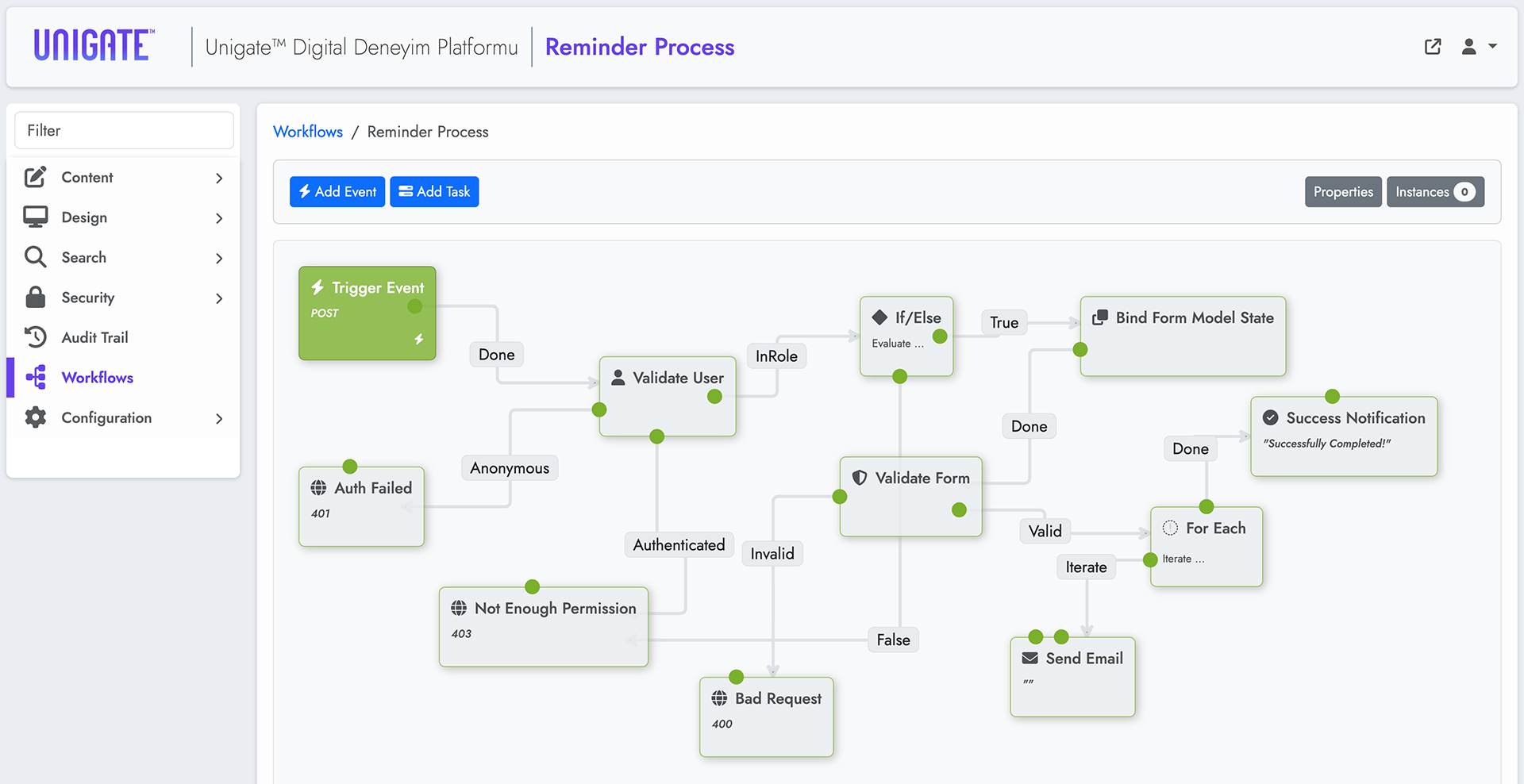Open the Design menu item
The width and height of the screenshot is (1524, 784).
123,217
